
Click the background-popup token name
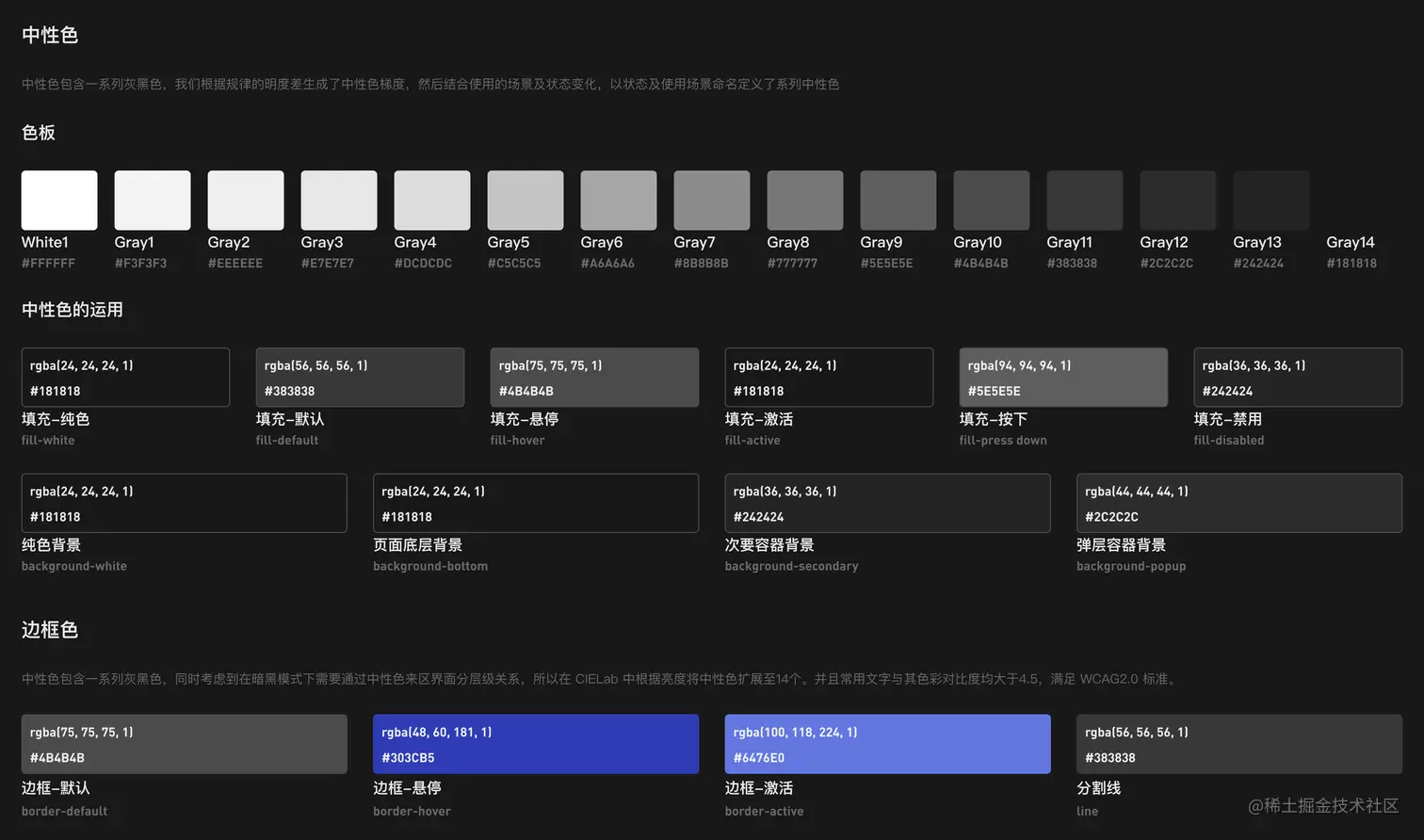coord(1131,567)
